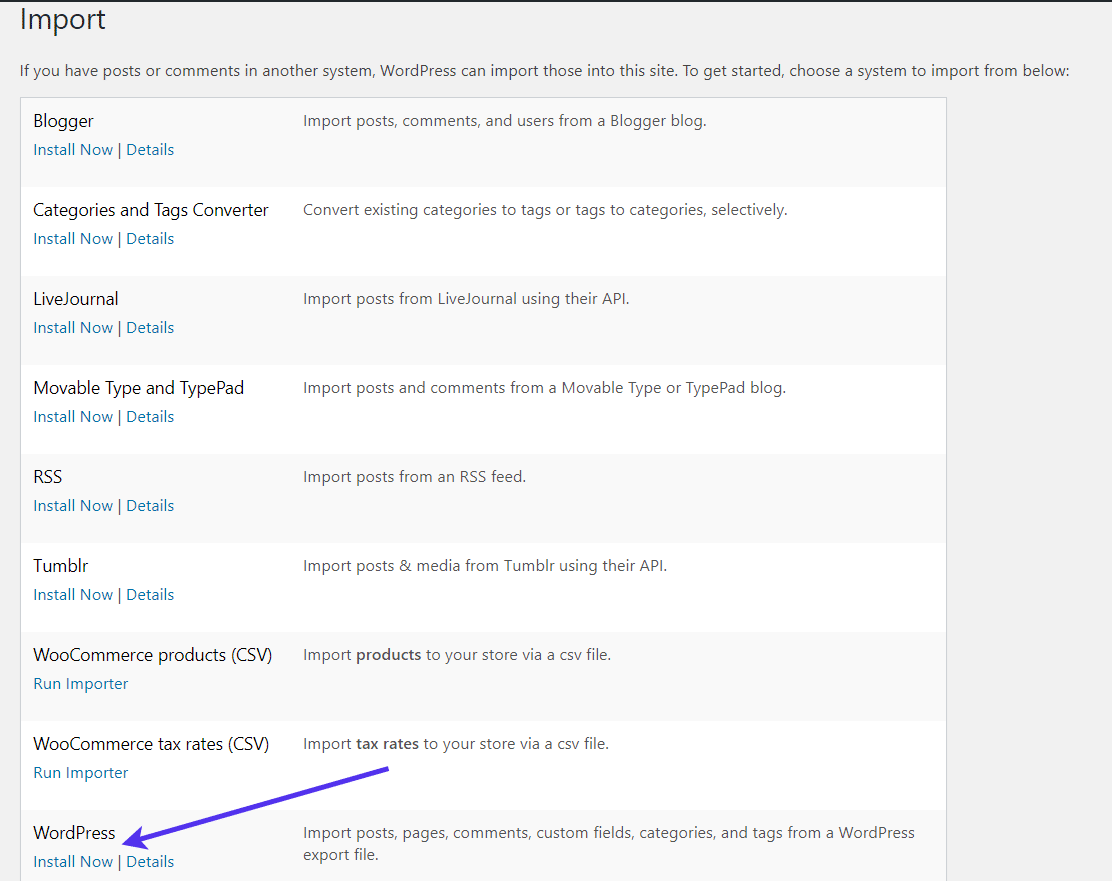Click the WordPress importer title text

[x=74, y=832]
